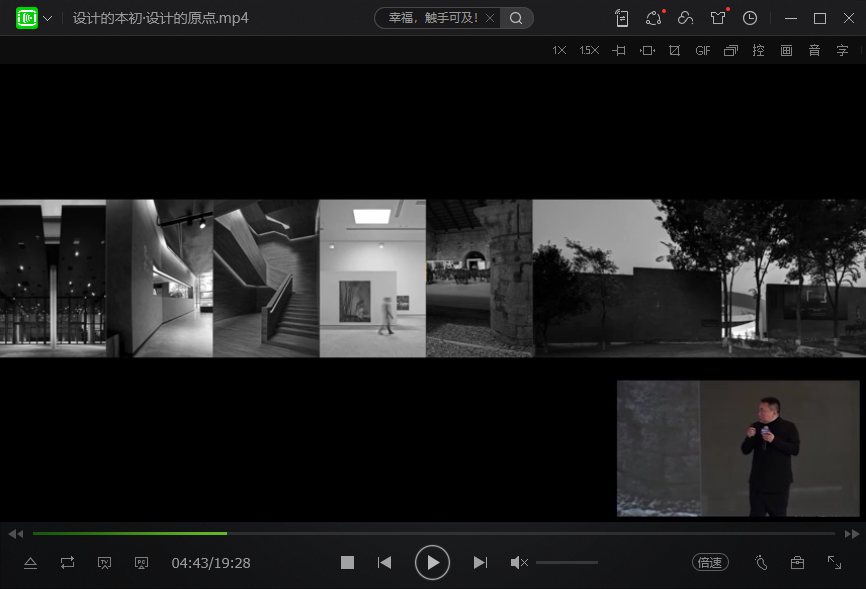Viewport: 866px width, 589px height.
Task: Open the 字 subtitle settings
Action: pyautogui.click(x=842, y=50)
